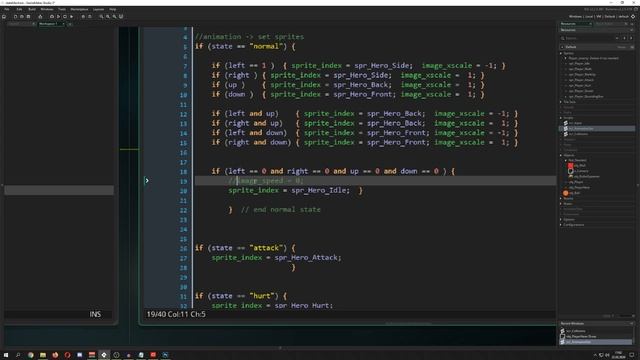This screenshot has width=640, height=360.
Task: Add a new workspace with plus button
Action: 70,24
